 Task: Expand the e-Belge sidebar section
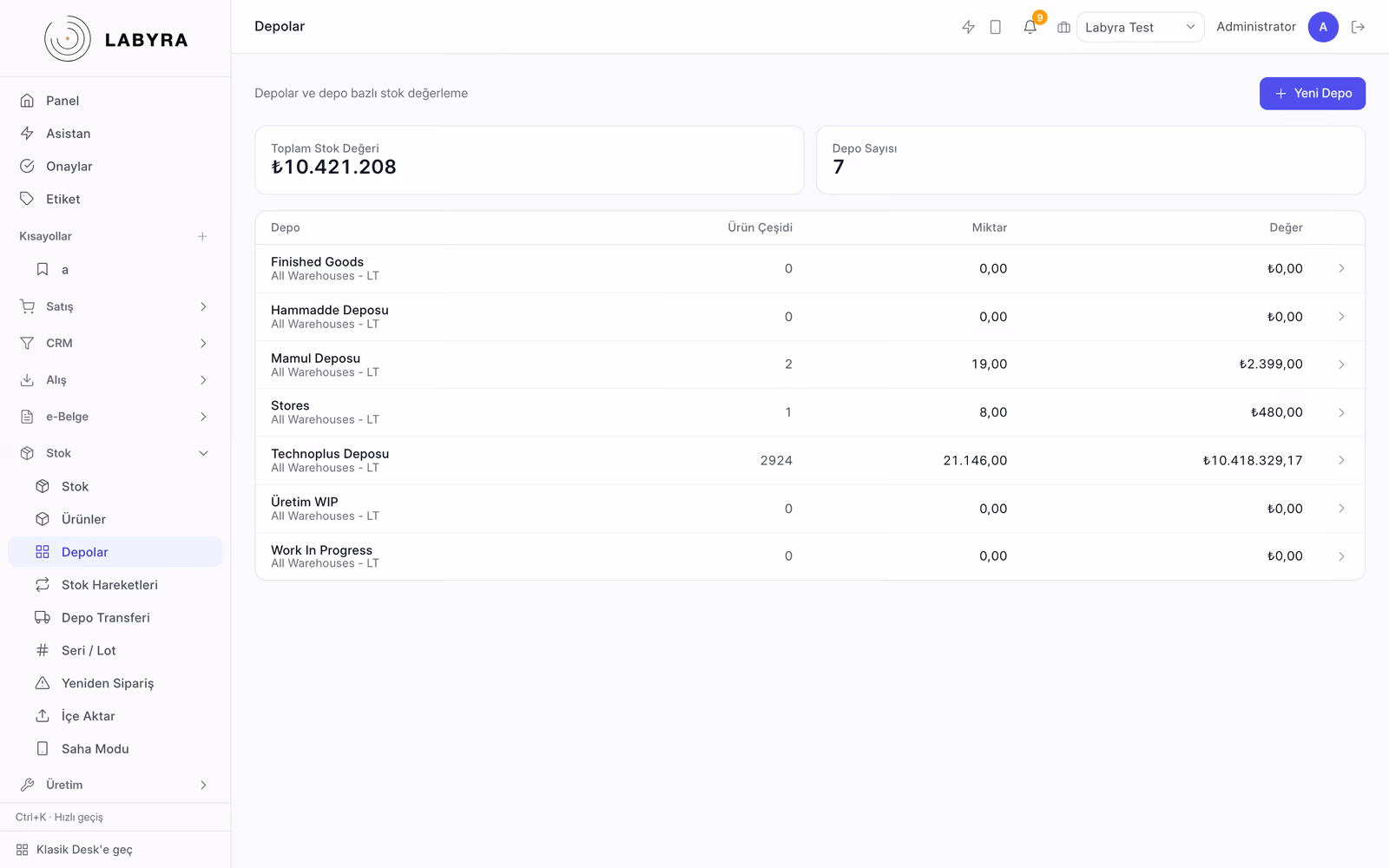pyautogui.click(x=115, y=417)
